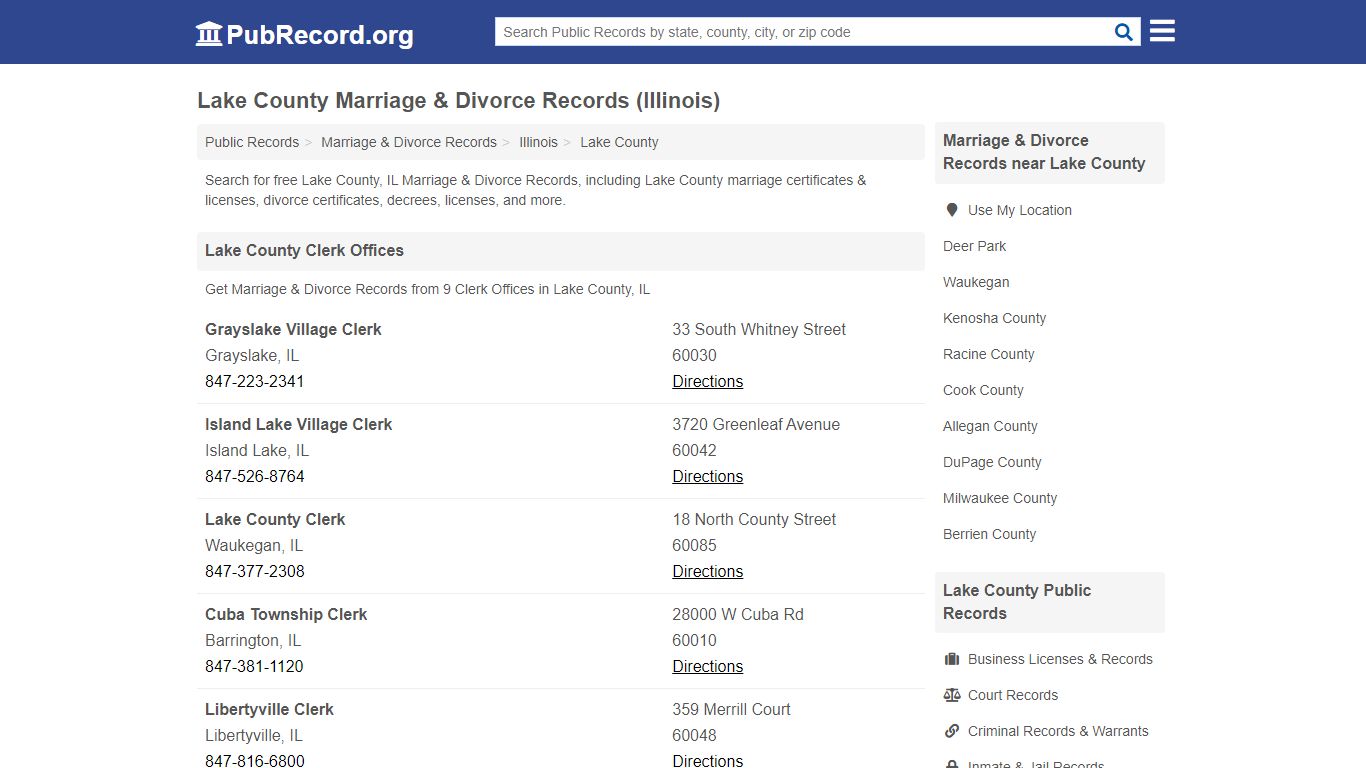Open Business Licenses & Records link
This screenshot has width=1366, height=768.
click(x=1060, y=659)
